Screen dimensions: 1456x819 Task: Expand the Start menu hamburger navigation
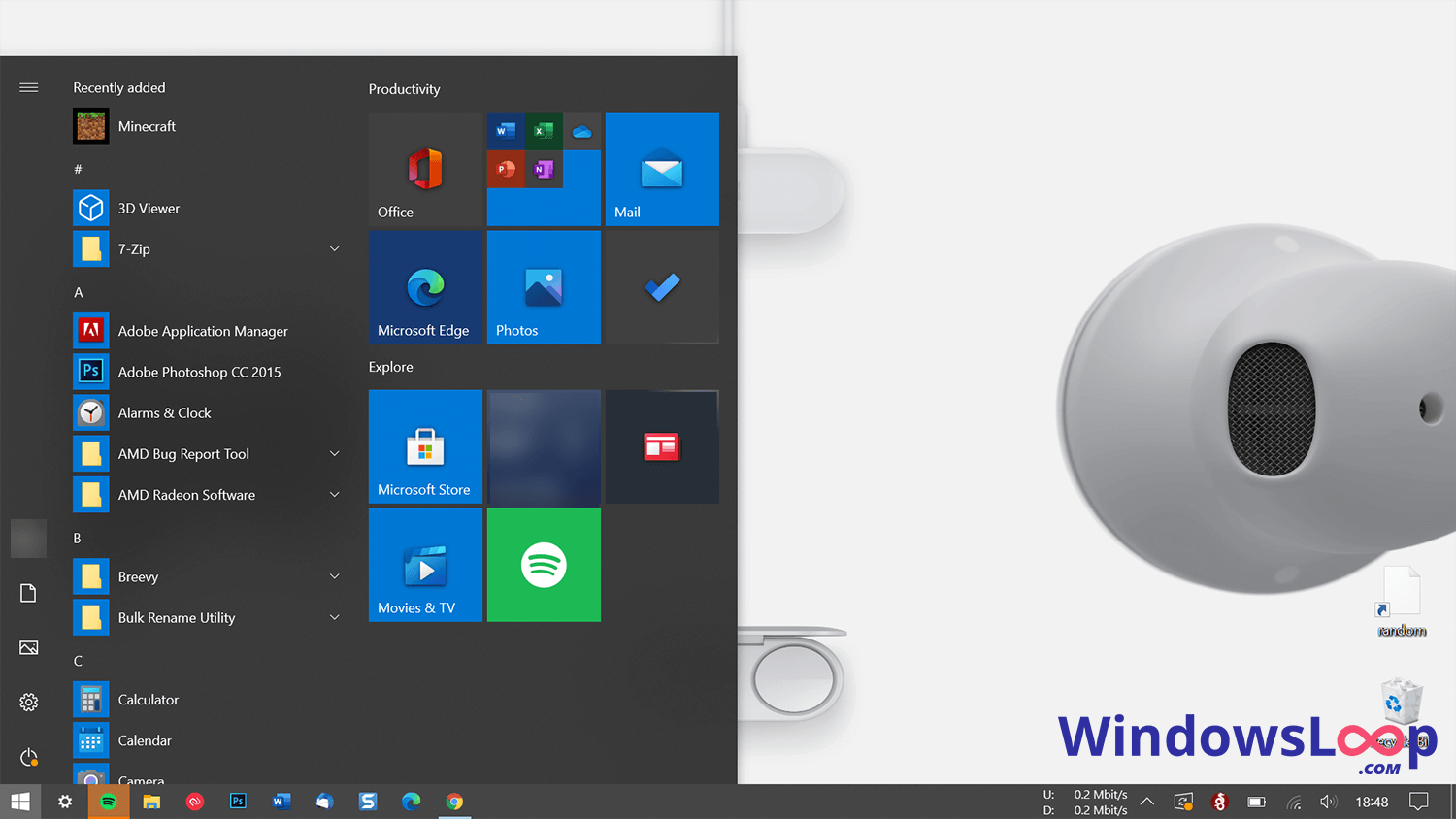pyautogui.click(x=29, y=87)
